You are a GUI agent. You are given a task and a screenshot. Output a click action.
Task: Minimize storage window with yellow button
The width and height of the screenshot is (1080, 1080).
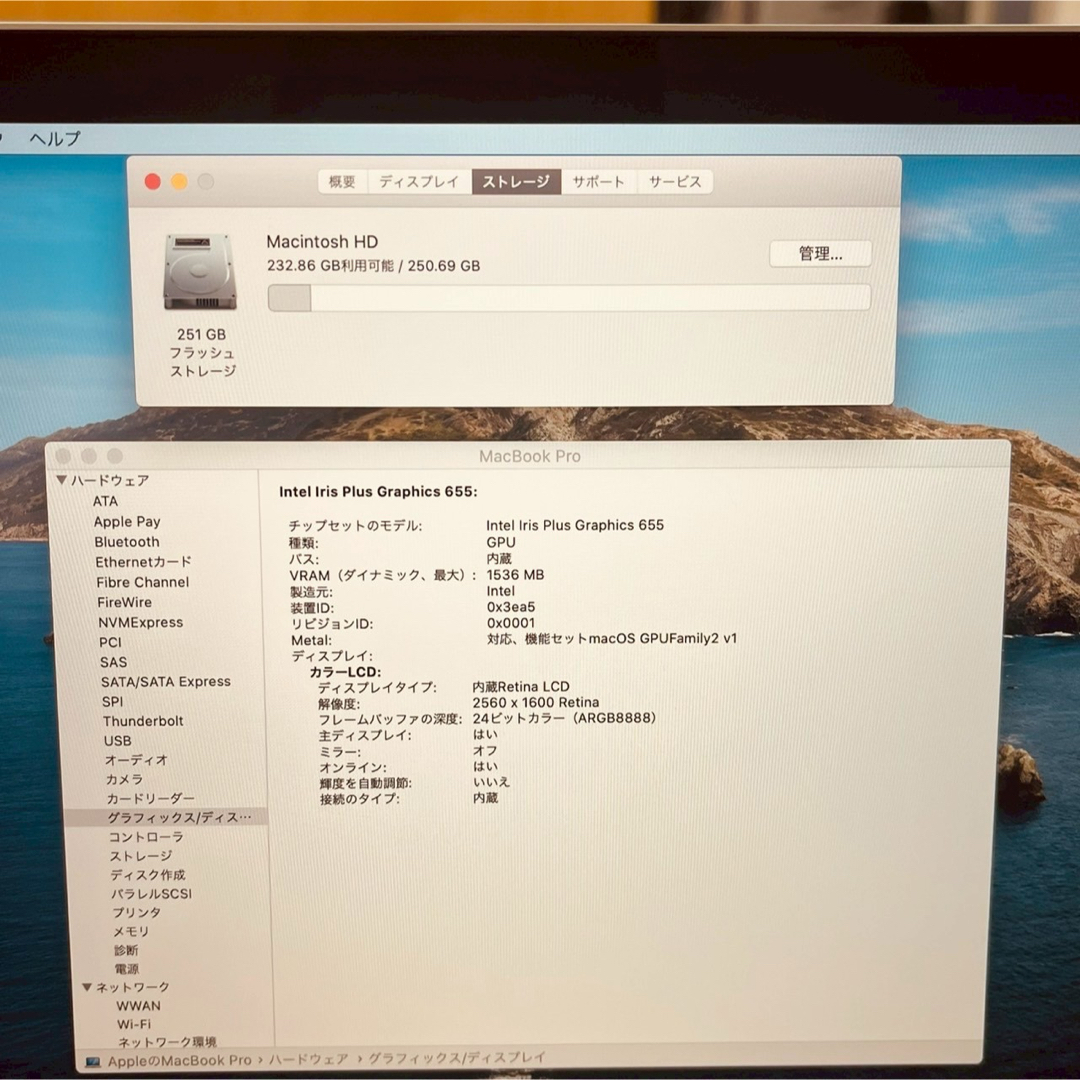click(x=179, y=182)
